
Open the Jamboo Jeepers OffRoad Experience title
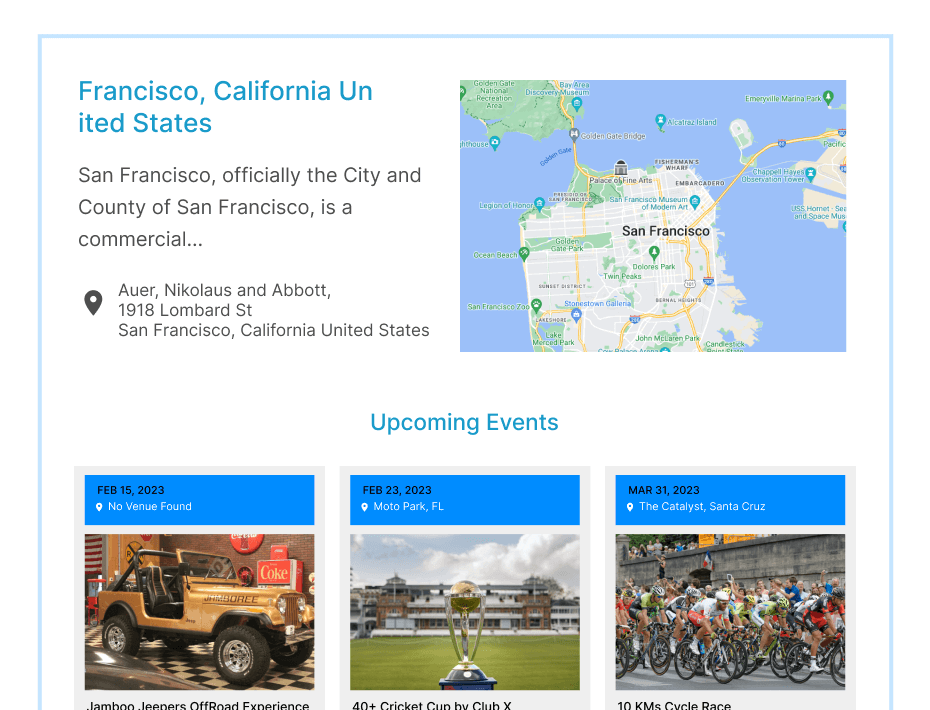click(x=198, y=704)
